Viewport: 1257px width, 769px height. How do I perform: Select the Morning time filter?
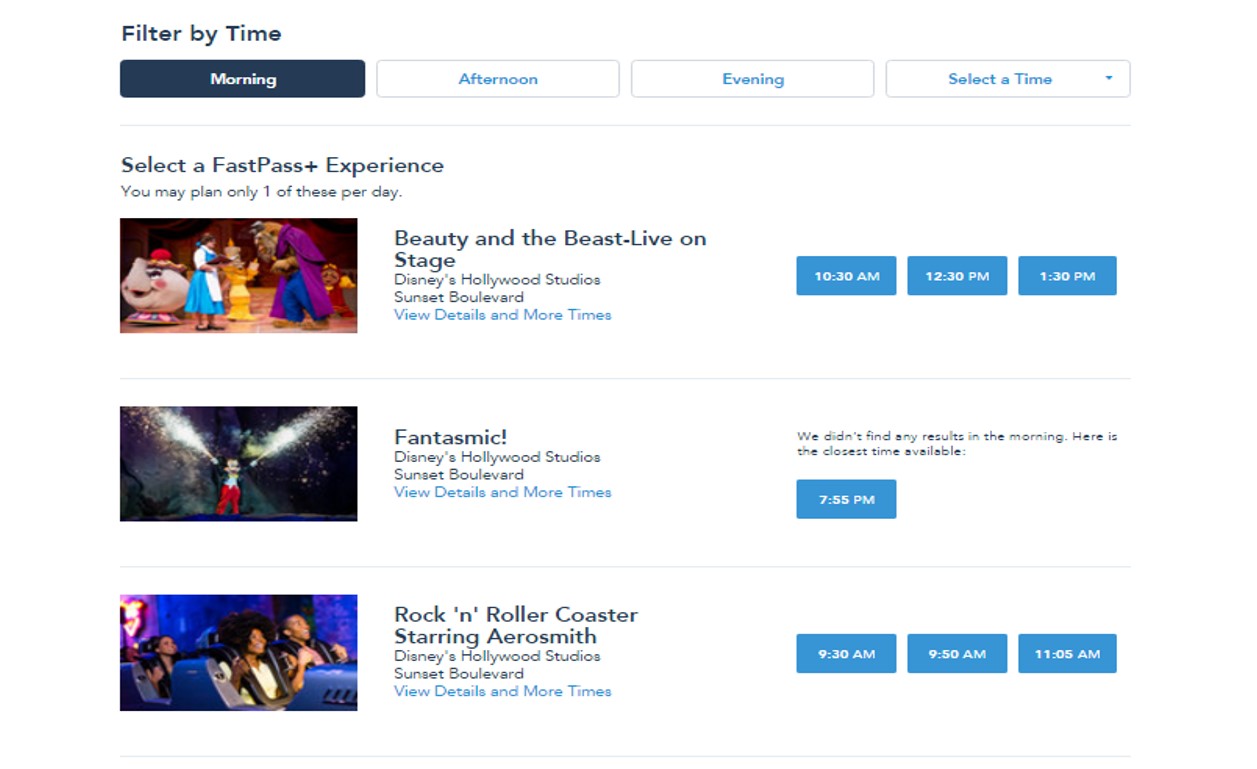242,79
